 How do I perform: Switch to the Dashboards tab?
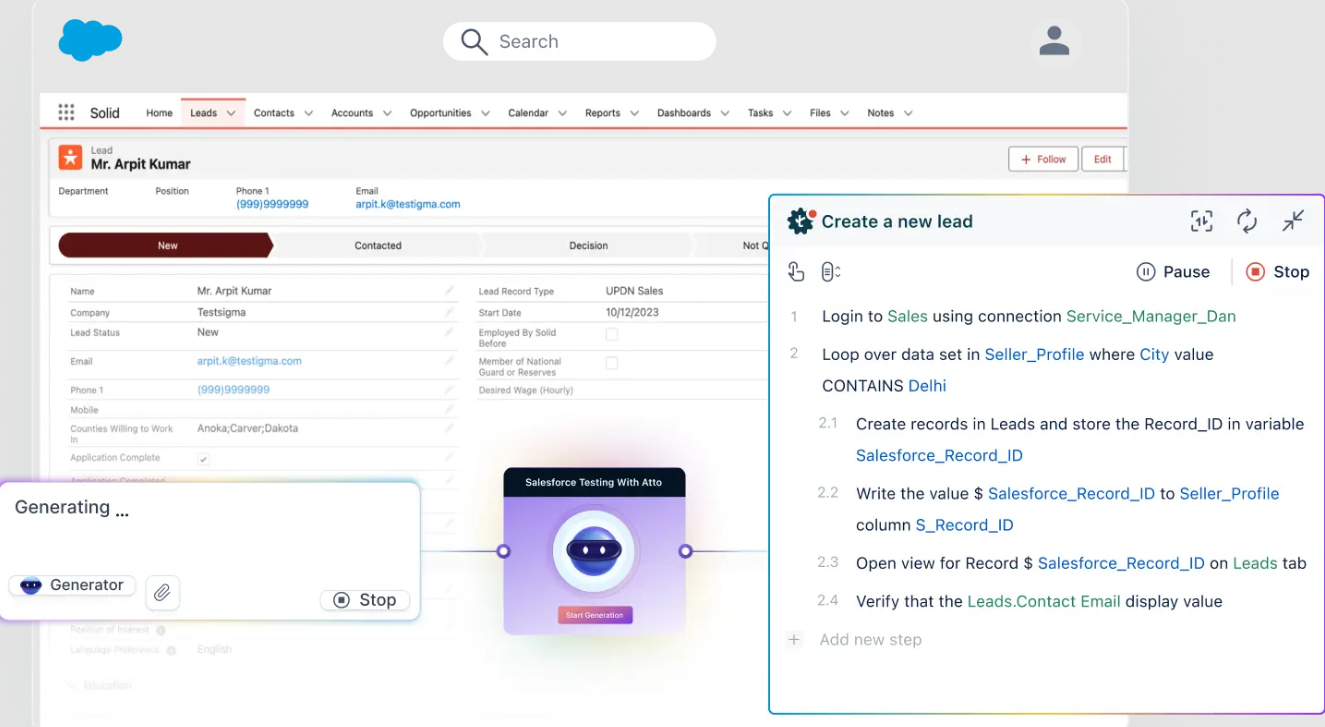coord(684,113)
